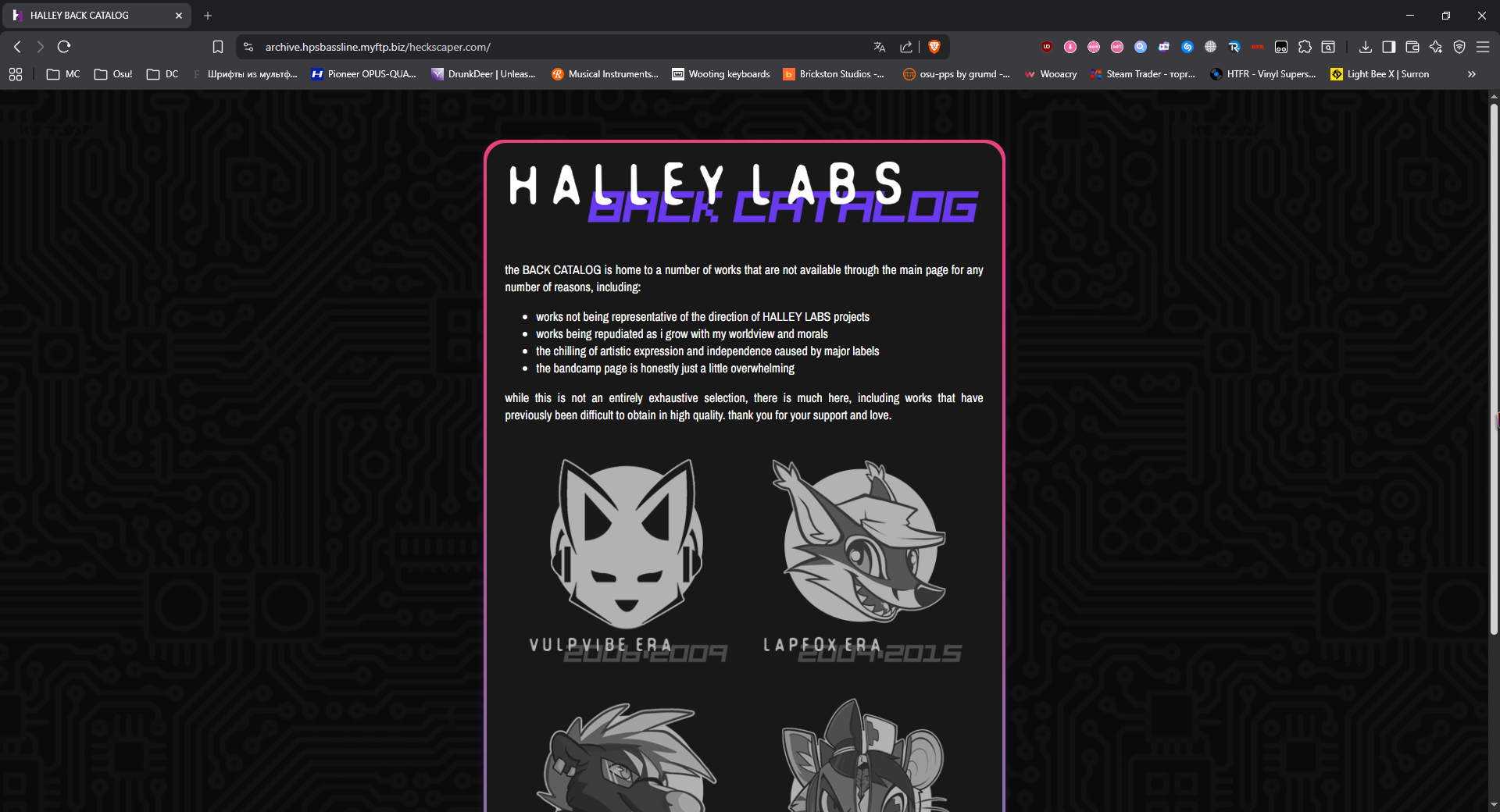Open the MC bookmarks folder
This screenshot has height=812, width=1500.
coord(63,74)
